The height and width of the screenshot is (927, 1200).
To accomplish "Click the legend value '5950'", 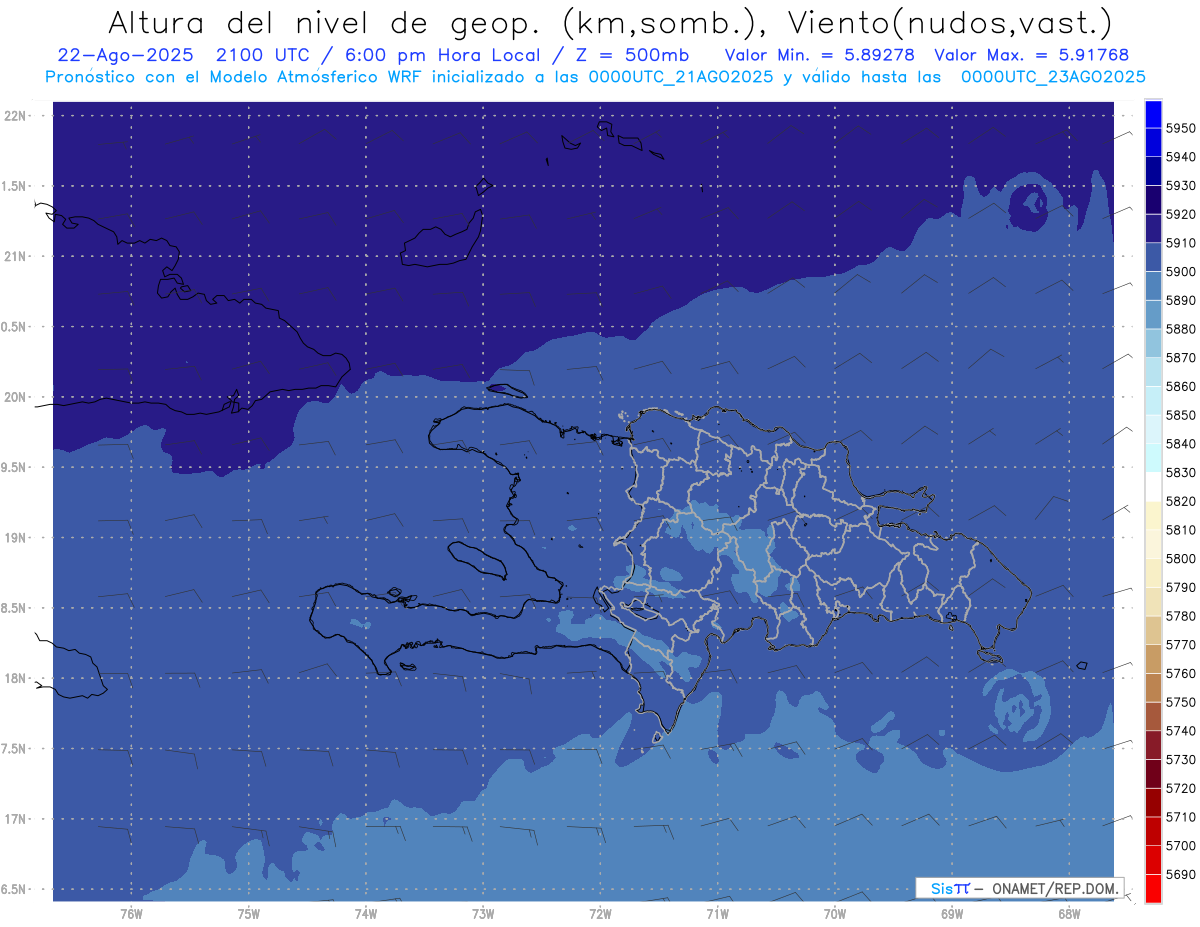I will 1181,128.
